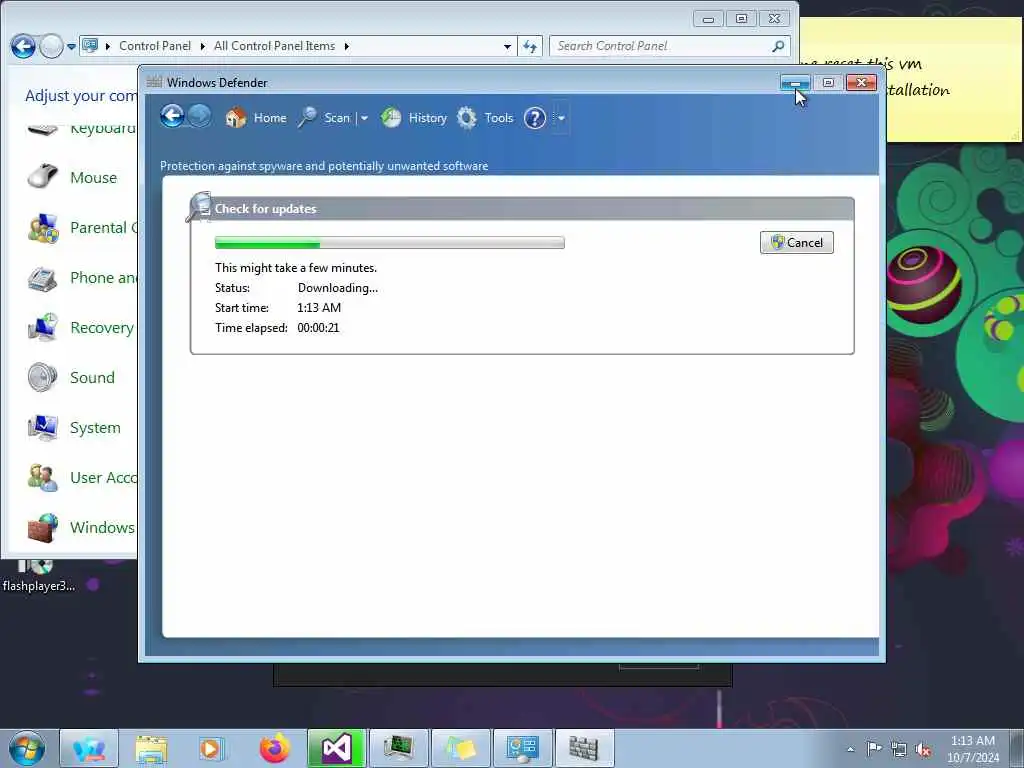Click the Scan label in Defender toolbar
Screen dimensions: 1024x768
[337, 118]
